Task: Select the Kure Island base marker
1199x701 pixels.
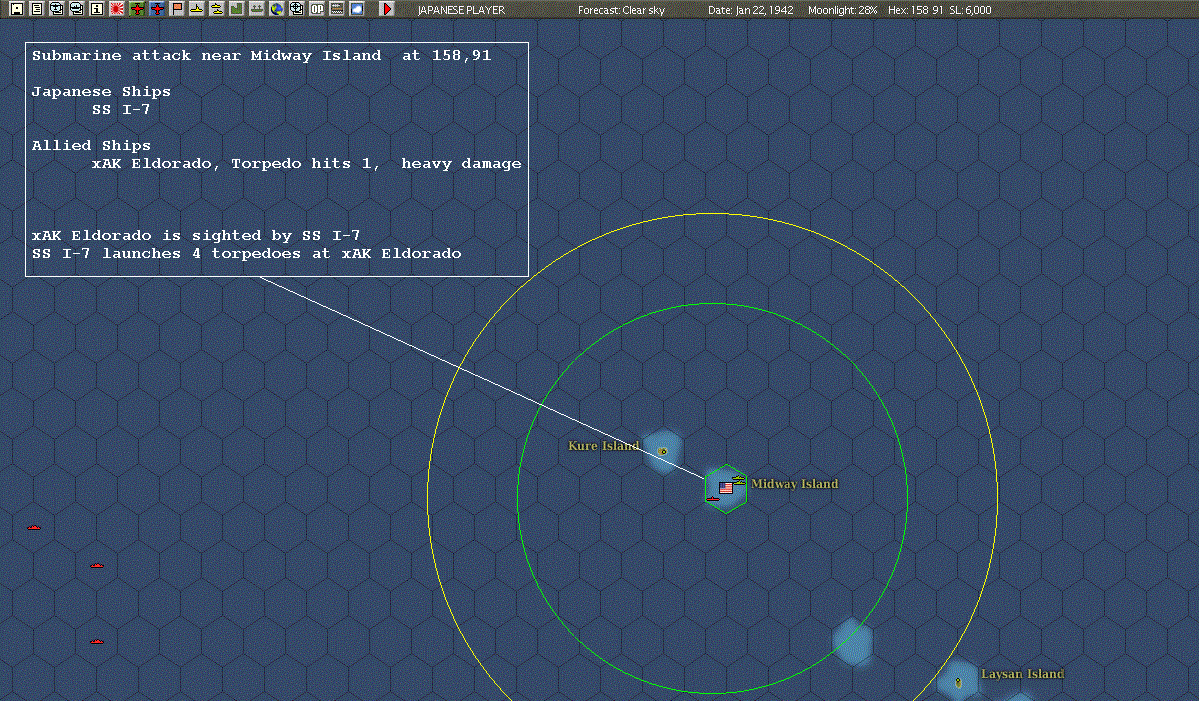Action: pos(662,451)
